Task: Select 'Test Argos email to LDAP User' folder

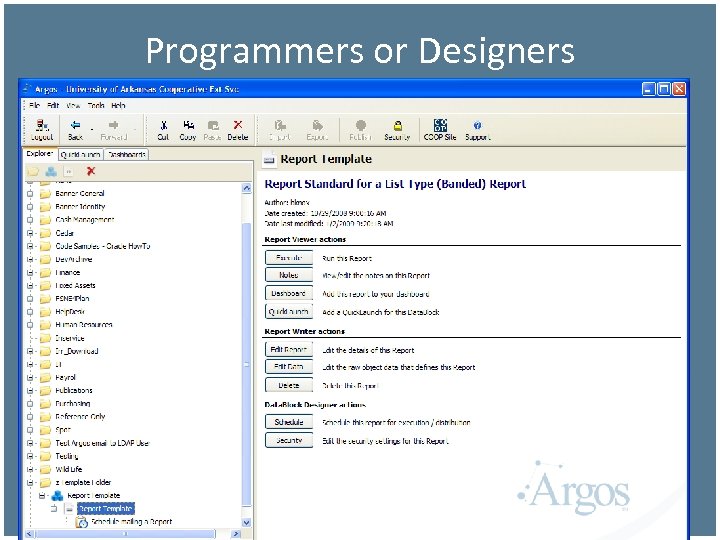Action: [x=102, y=444]
